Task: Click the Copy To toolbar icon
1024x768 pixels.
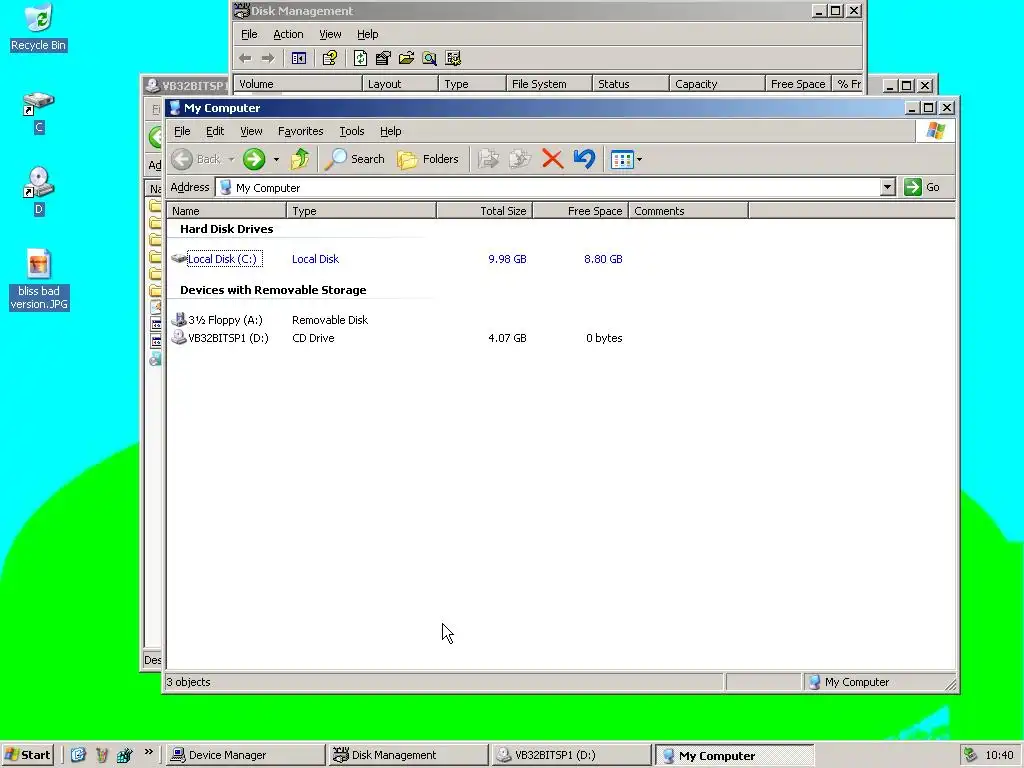Action: point(520,159)
